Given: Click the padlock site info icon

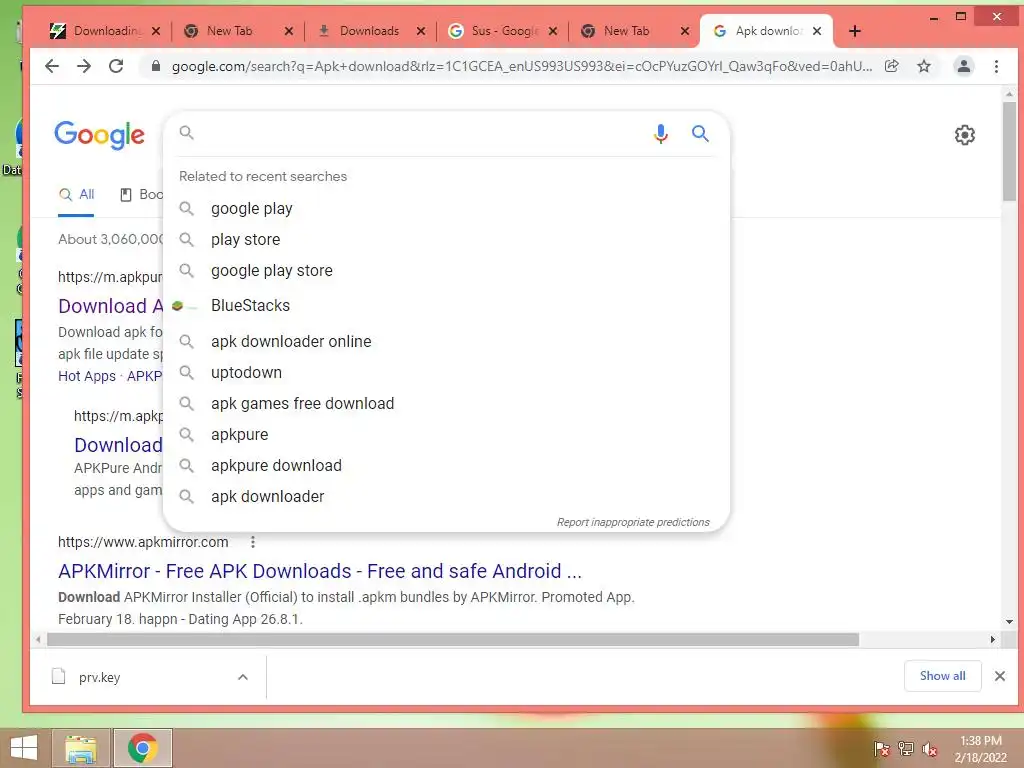Looking at the screenshot, I should pos(155,66).
